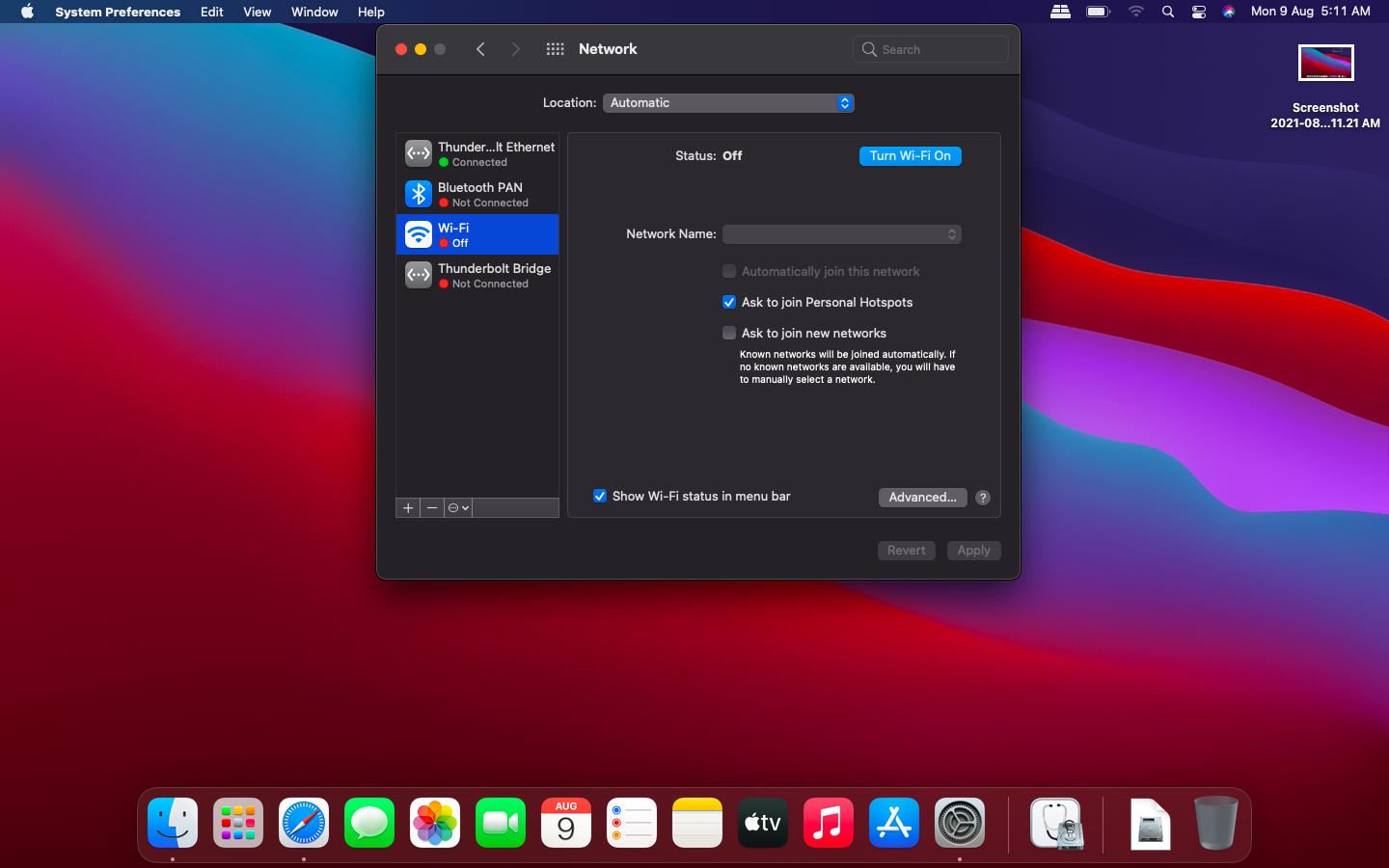Open the service action gear dropdown menu
The image size is (1389, 868).
point(458,507)
